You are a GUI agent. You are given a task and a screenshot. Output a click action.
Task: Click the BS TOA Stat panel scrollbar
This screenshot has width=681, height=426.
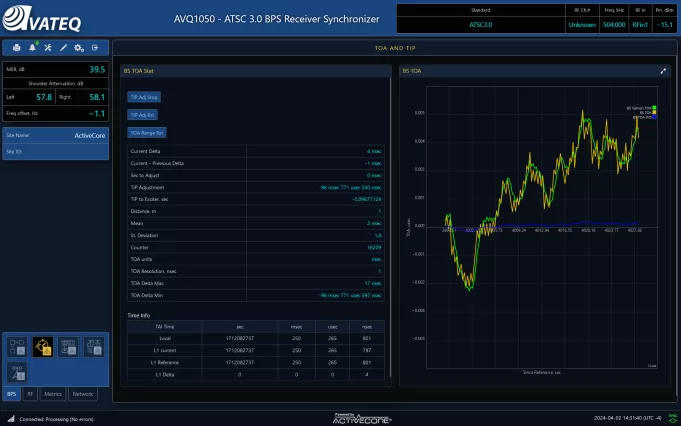[x=390, y=227]
